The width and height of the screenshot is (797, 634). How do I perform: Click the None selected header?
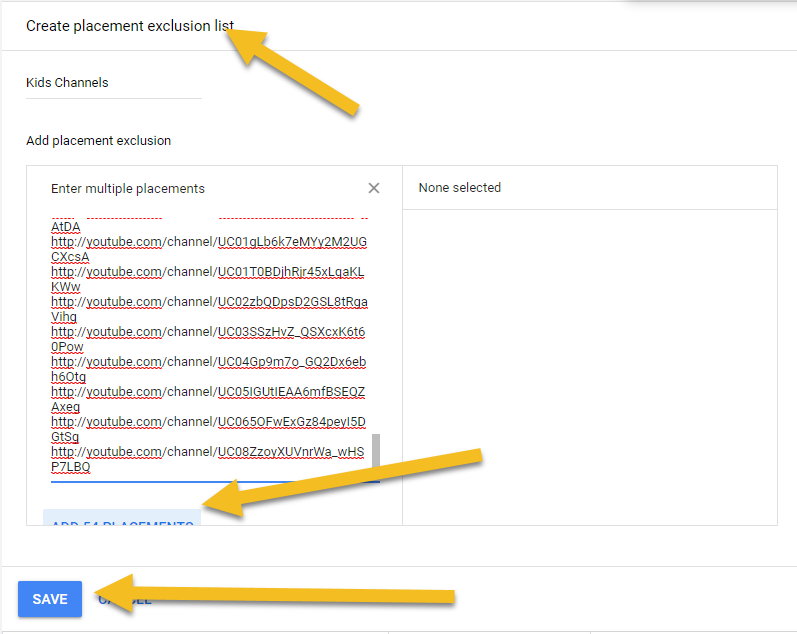[459, 188]
